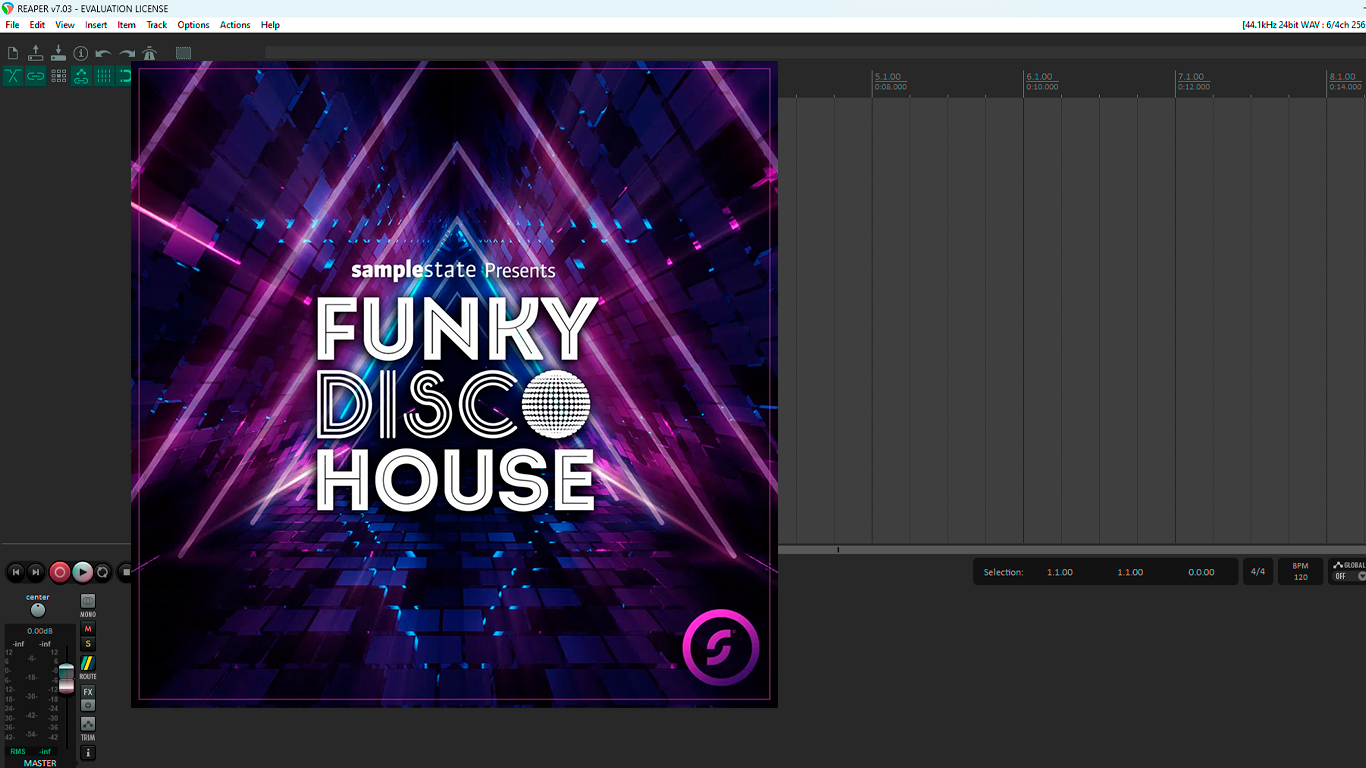Screen dimensions: 1366x768
Task: Open the Help menu
Action: (x=270, y=24)
